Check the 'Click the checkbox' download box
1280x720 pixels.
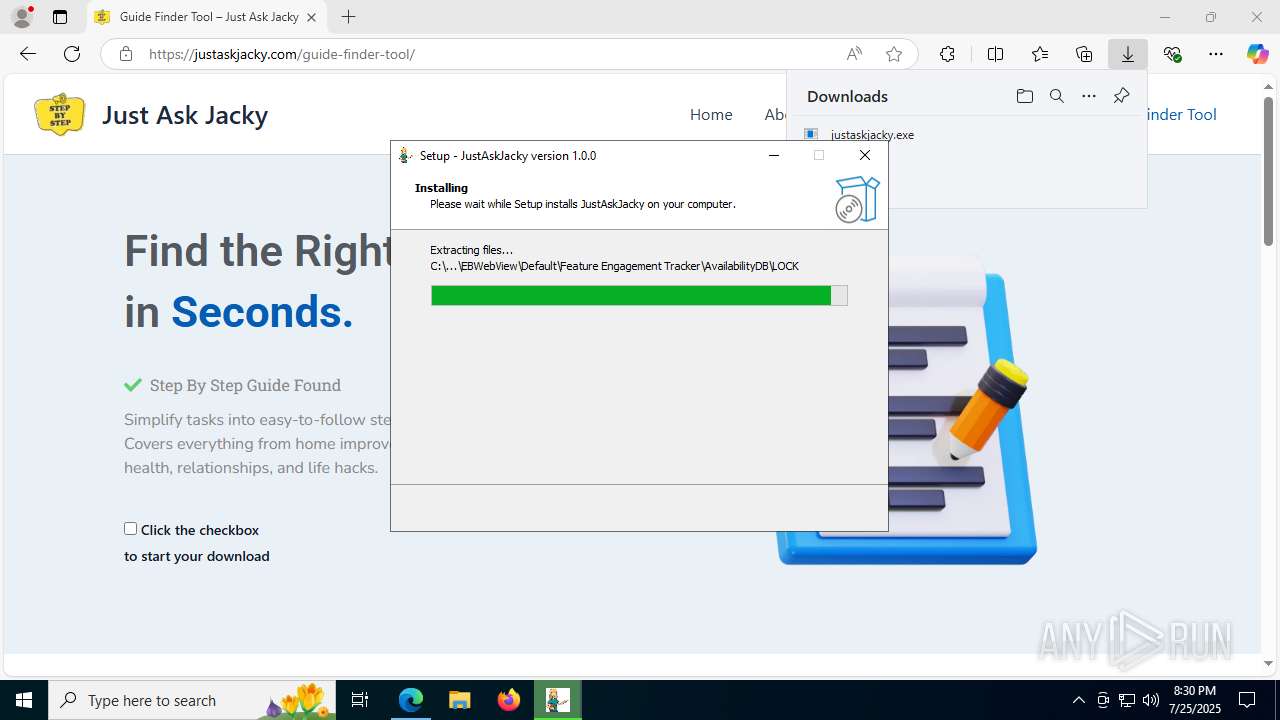[130, 529]
